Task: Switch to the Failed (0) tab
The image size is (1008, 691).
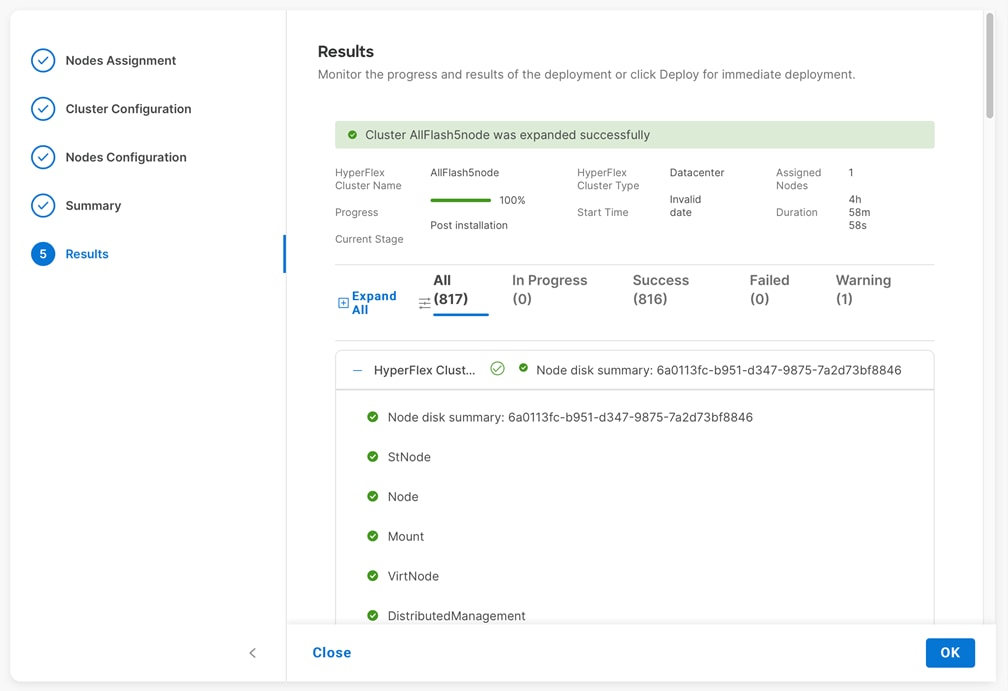Action: [769, 290]
